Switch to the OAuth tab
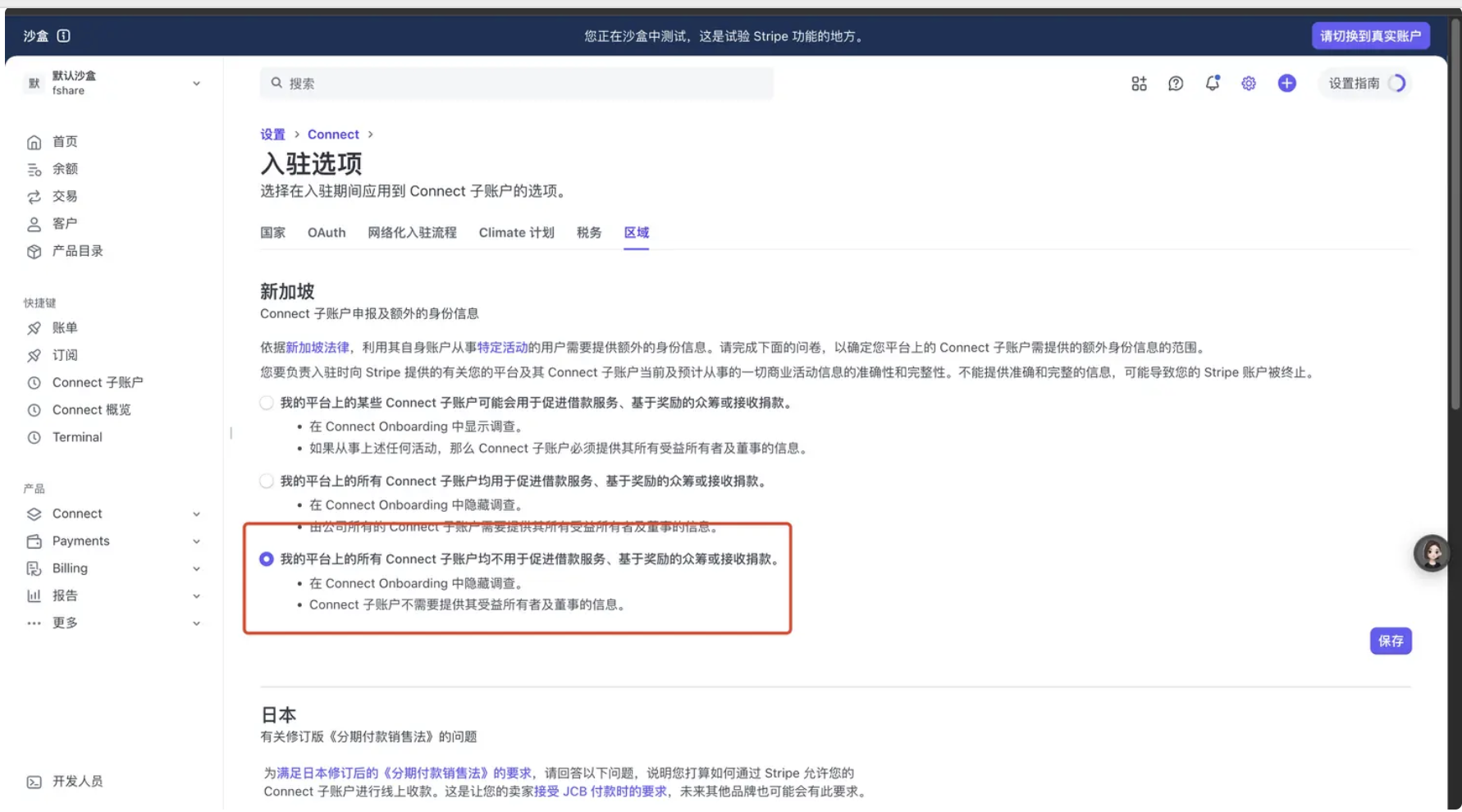Screen dimensions: 1462x812 327,233
